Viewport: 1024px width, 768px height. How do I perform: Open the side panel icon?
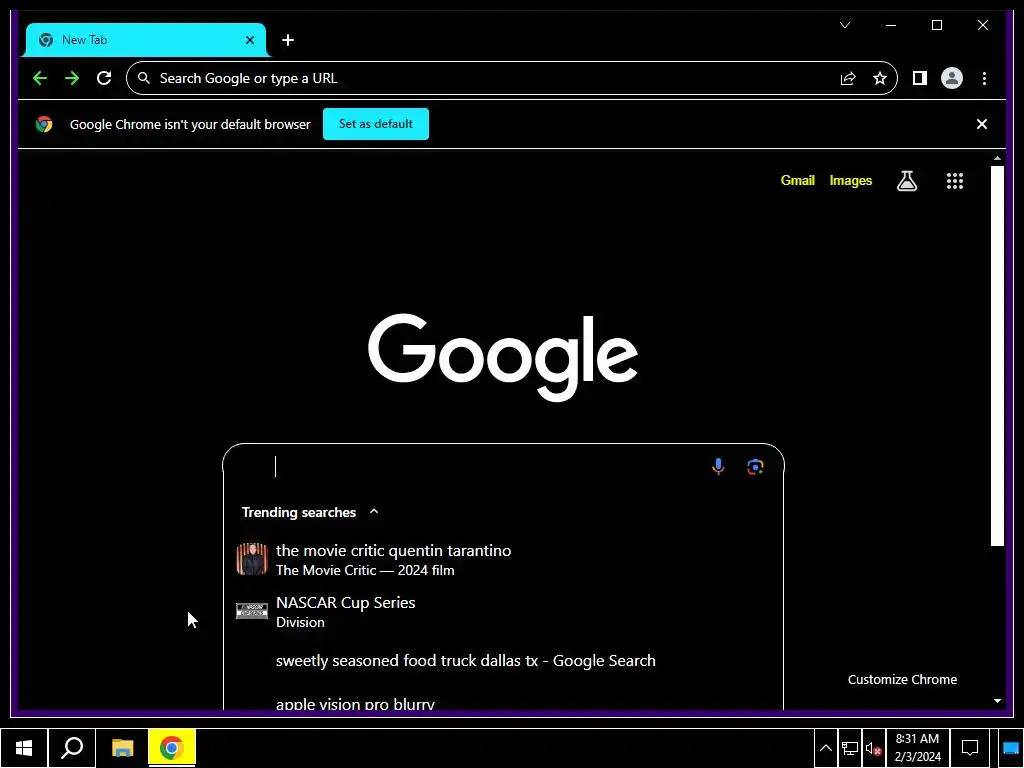920,78
